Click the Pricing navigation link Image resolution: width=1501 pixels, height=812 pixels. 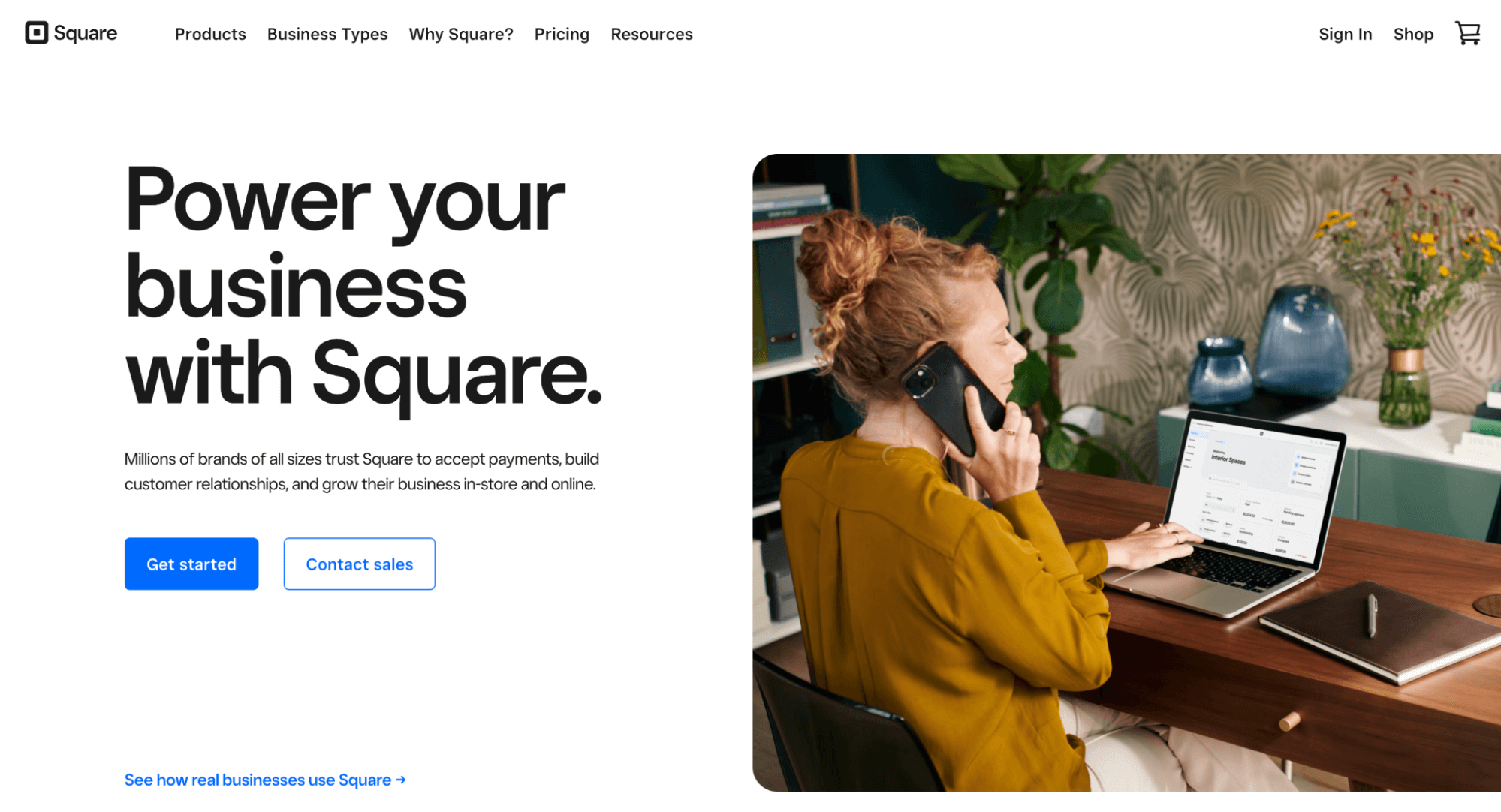coord(562,34)
